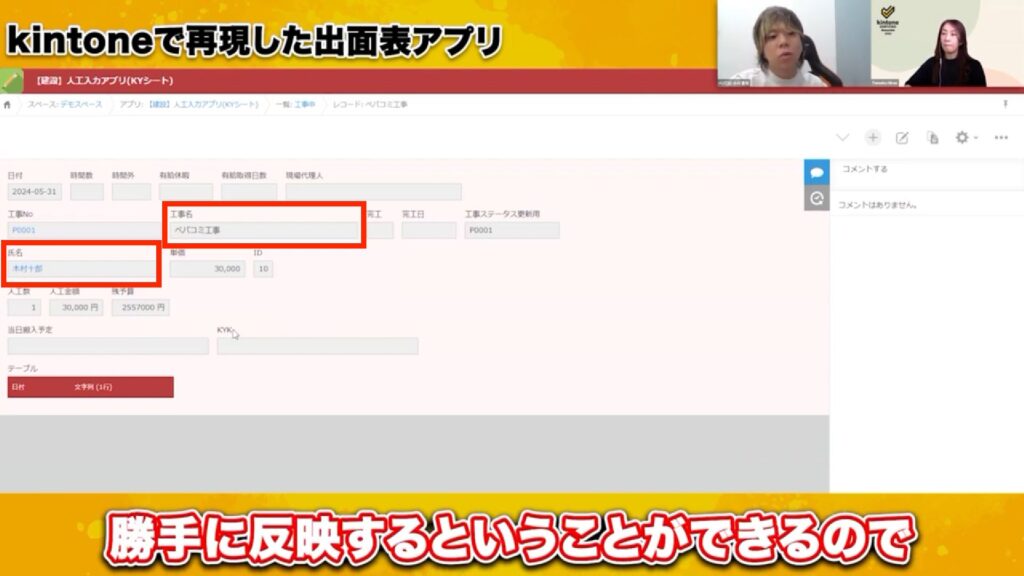Screen dimensions: 1024x576
Task: Click the 文字列 (1行) column header in テーブル
Action: pos(93,387)
